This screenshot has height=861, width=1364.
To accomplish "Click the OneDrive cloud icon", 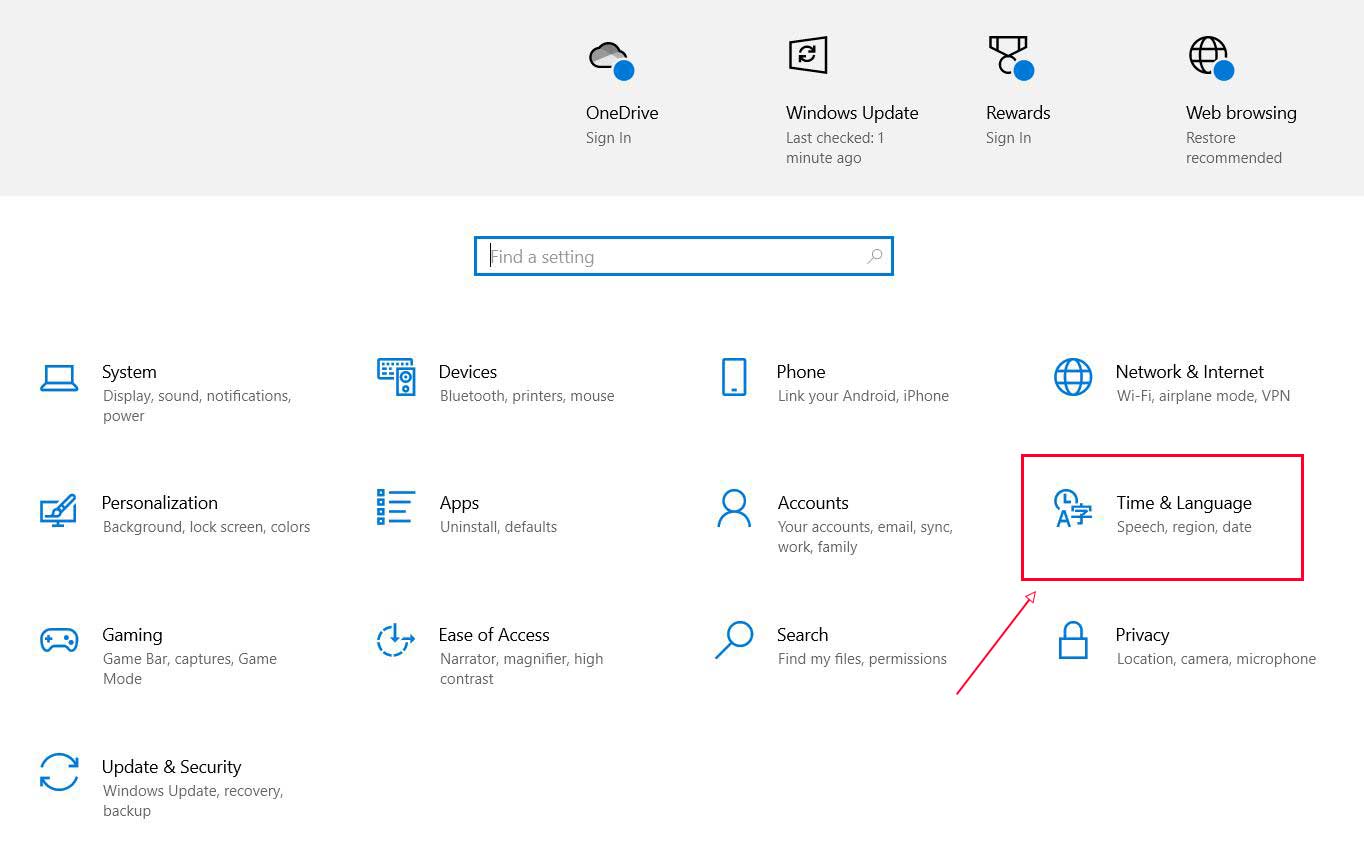I will 611,59.
